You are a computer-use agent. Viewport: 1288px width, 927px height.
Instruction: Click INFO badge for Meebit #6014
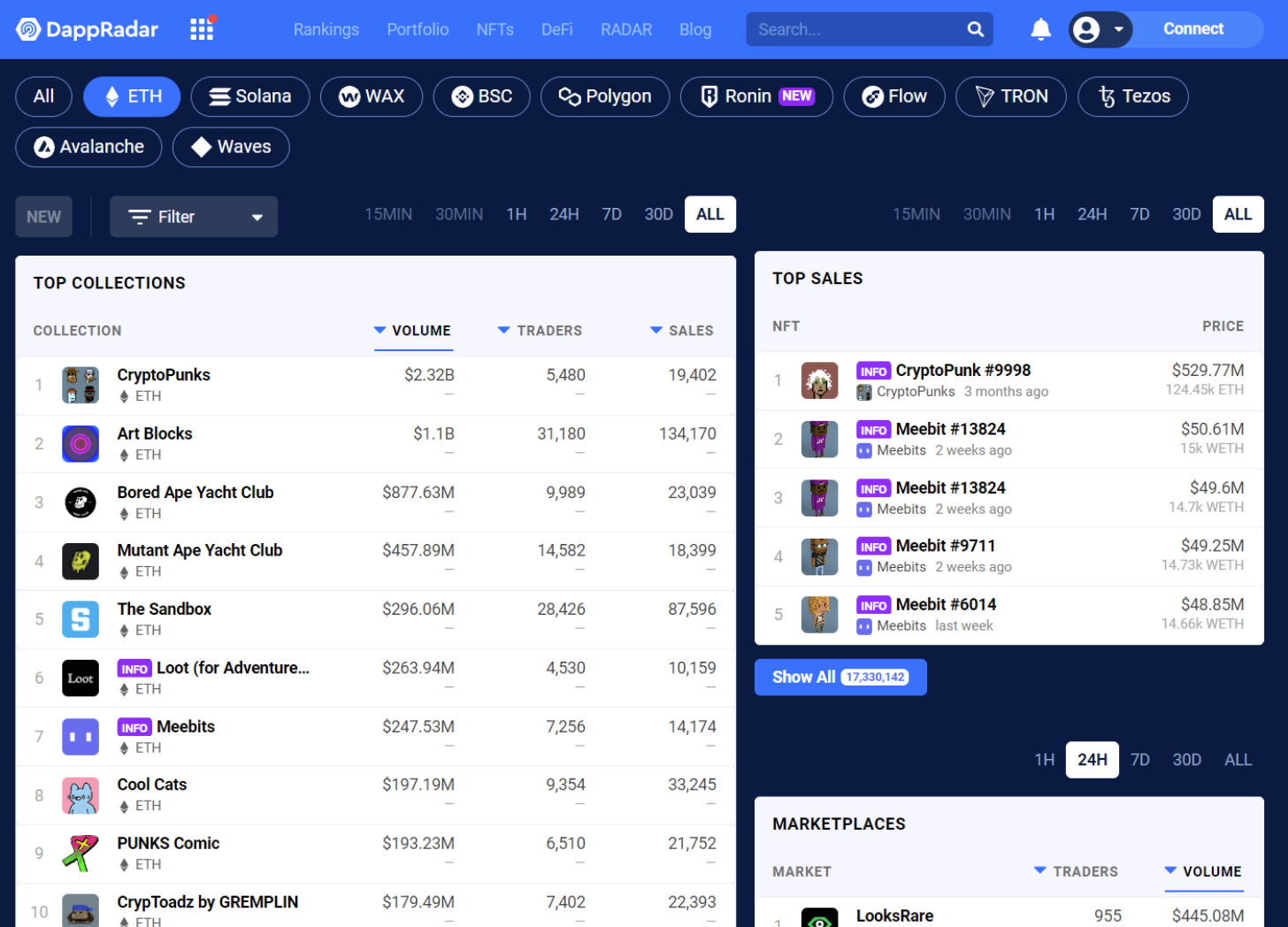tap(873, 606)
